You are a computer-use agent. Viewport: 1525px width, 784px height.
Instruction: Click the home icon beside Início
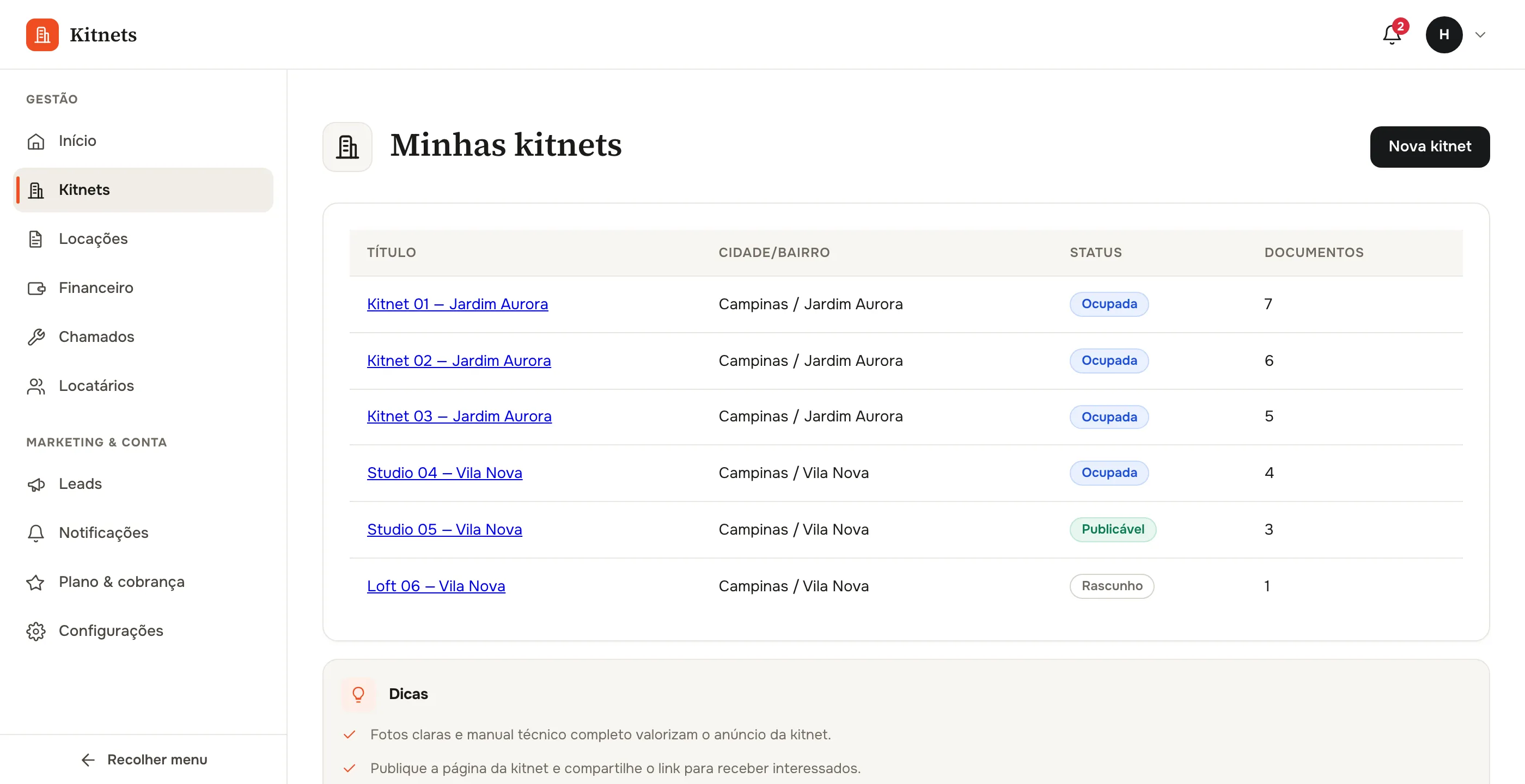tap(36, 142)
